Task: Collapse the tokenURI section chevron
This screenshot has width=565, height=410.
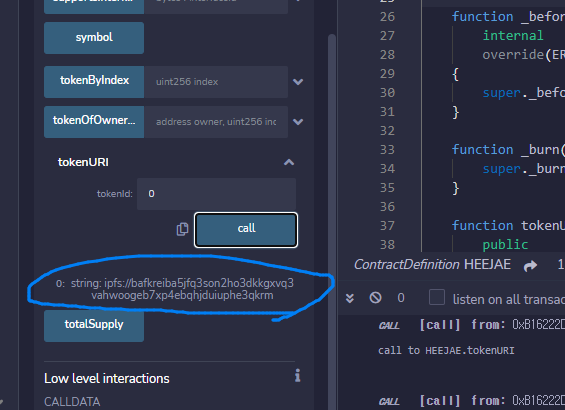Action: pyautogui.click(x=289, y=162)
